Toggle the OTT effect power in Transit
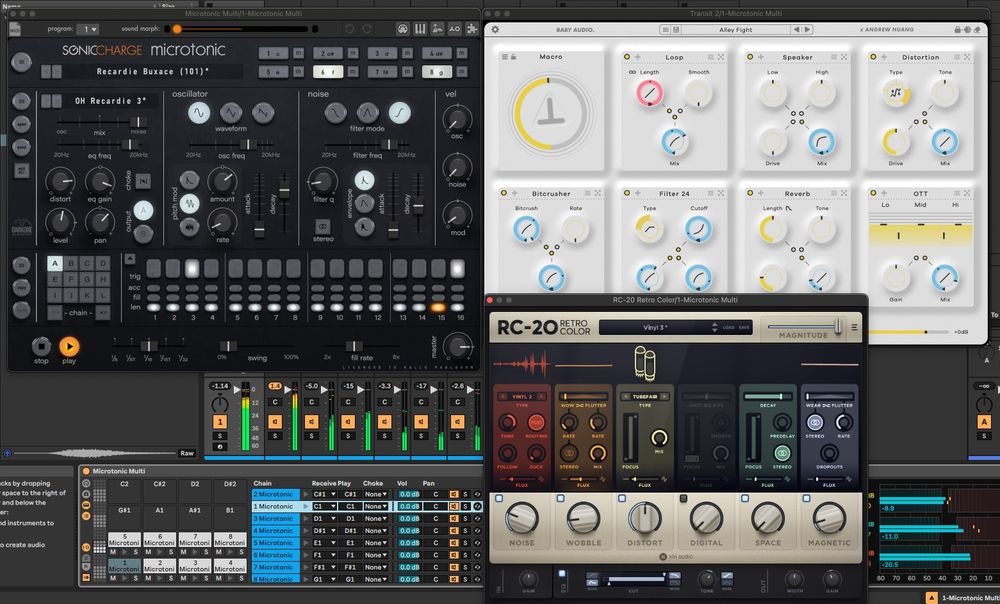 click(873, 193)
